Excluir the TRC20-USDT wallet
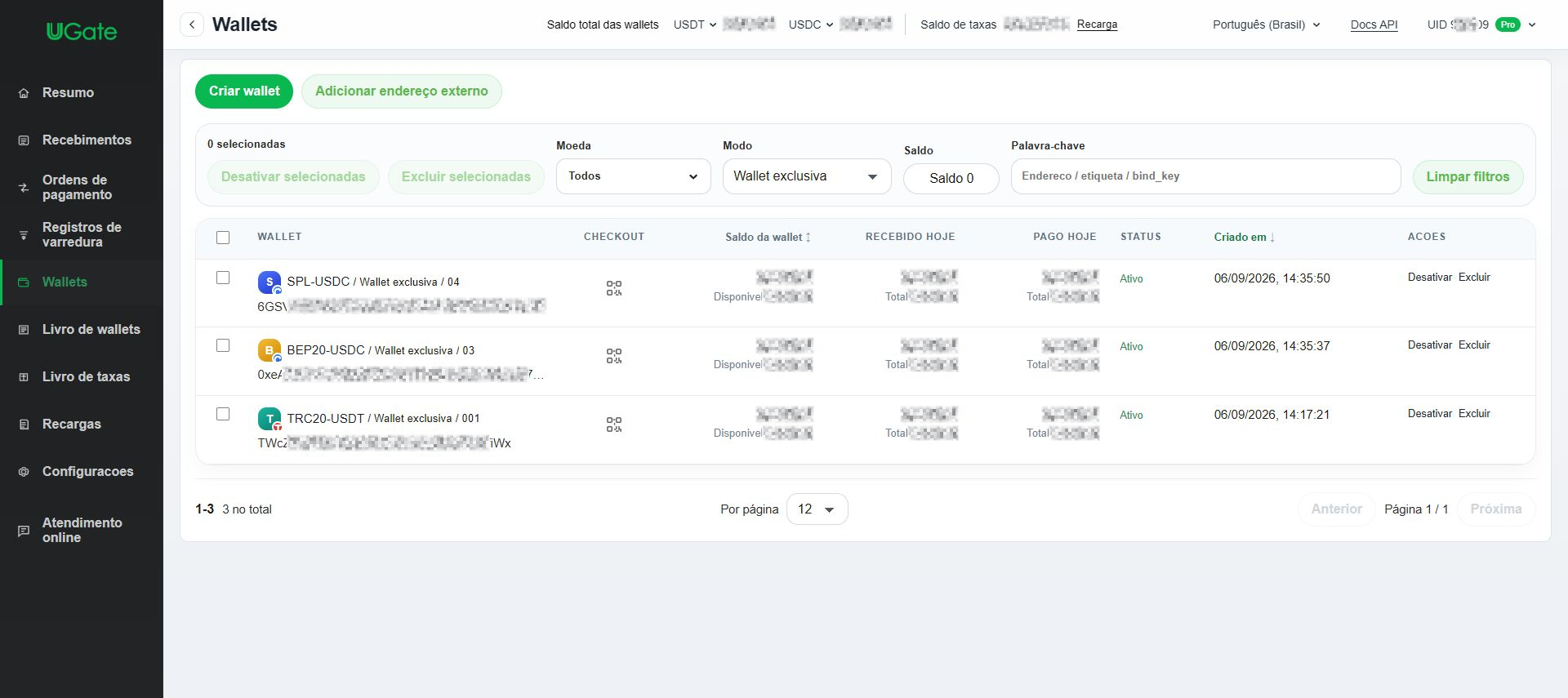This screenshot has height=698, width=1568. [1474, 414]
